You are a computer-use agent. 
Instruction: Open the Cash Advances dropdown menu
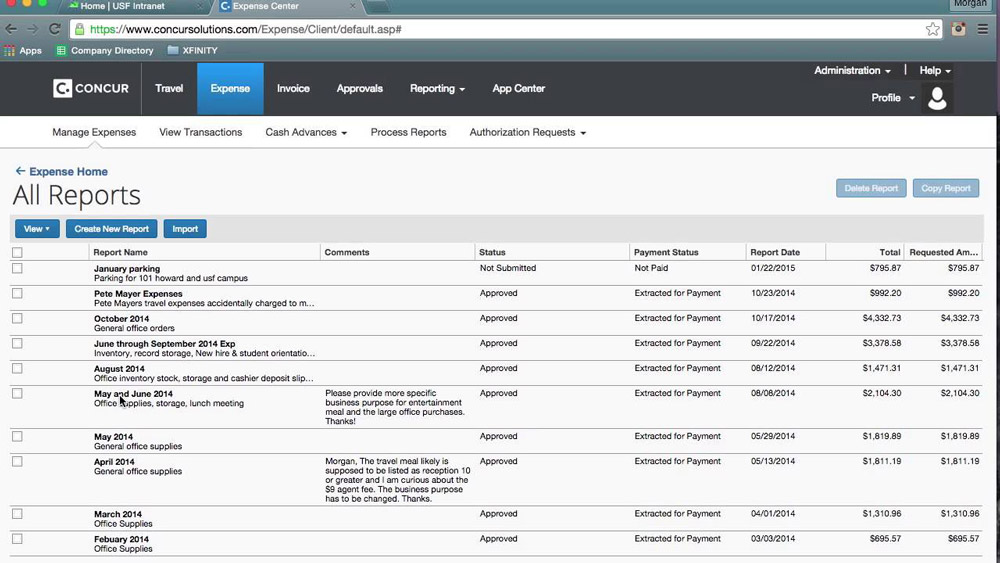pyautogui.click(x=306, y=132)
